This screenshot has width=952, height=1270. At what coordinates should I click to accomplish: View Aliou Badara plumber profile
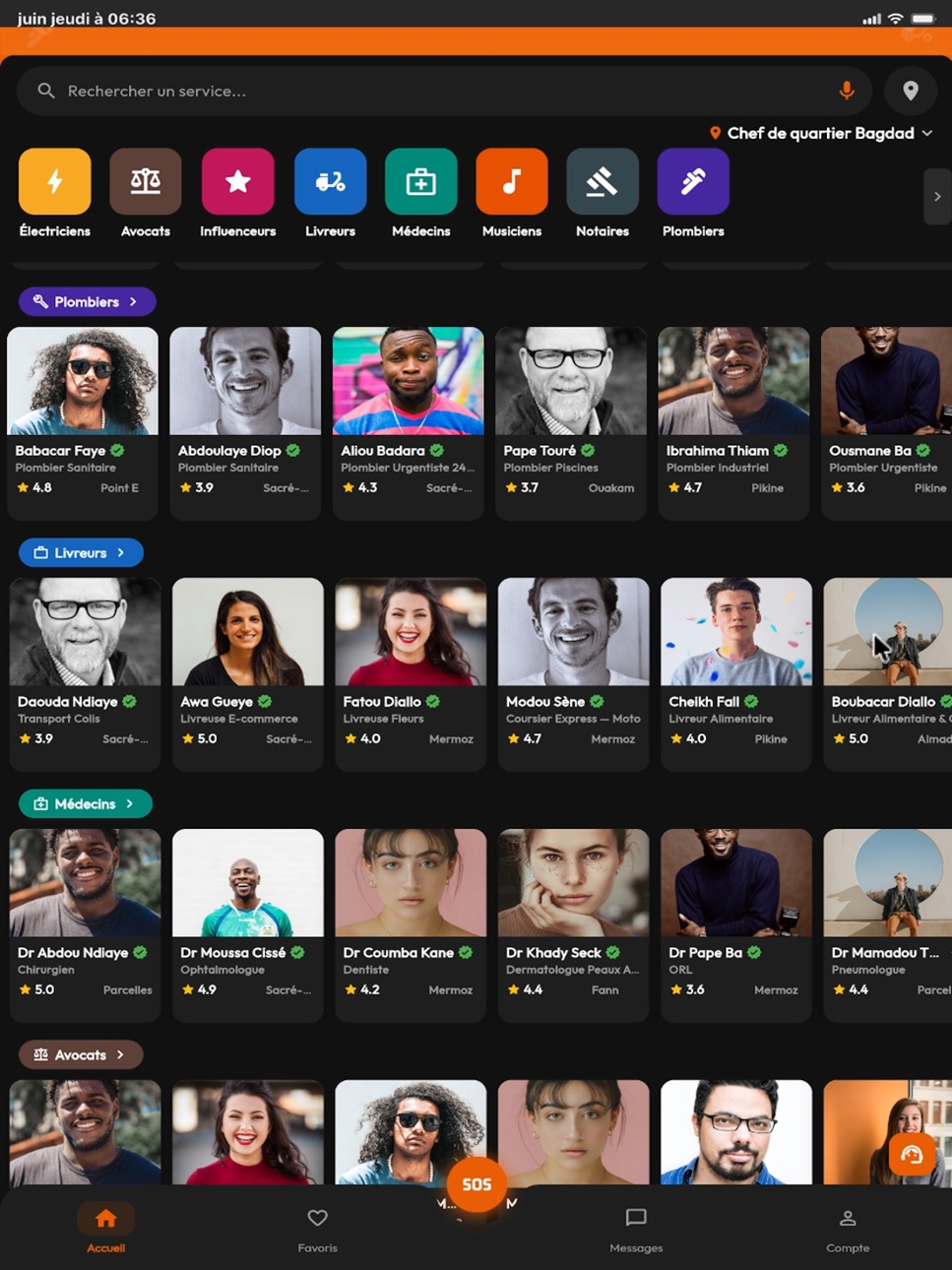(409, 423)
